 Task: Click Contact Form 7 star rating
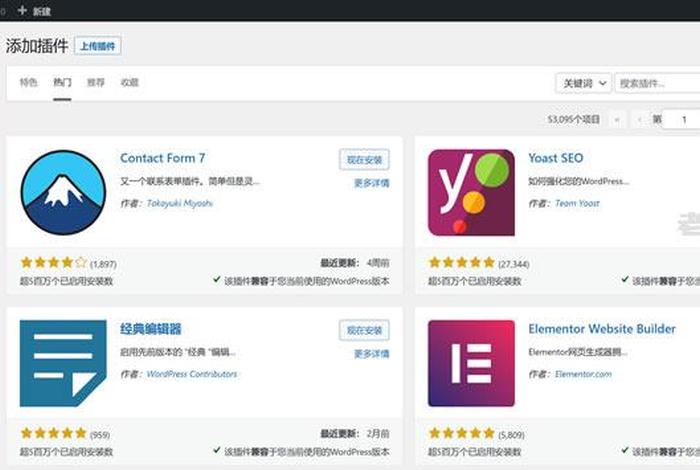(x=54, y=262)
